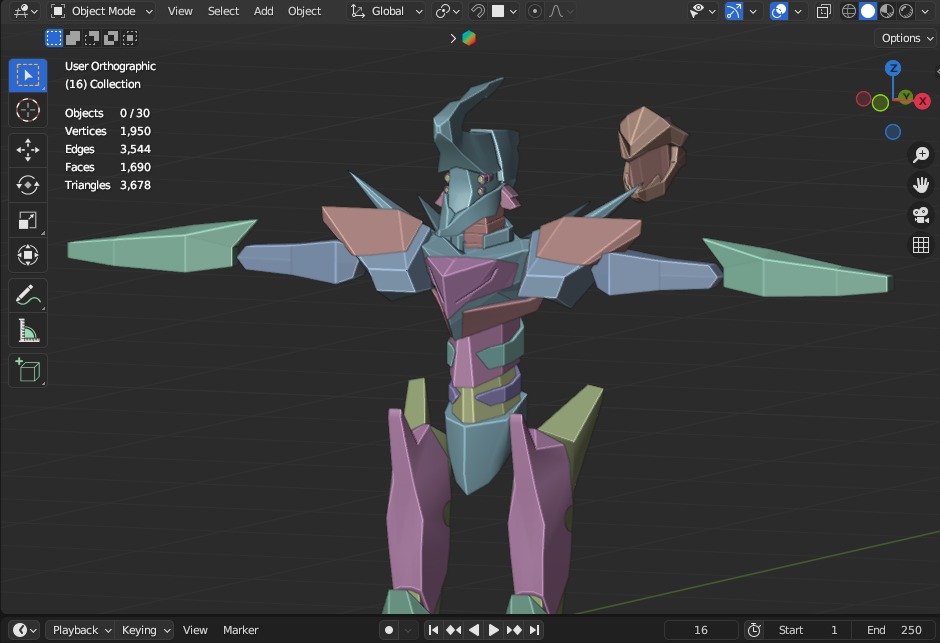Toggle use preview range clock icon
Viewport: 940px width, 643px height.
click(754, 630)
